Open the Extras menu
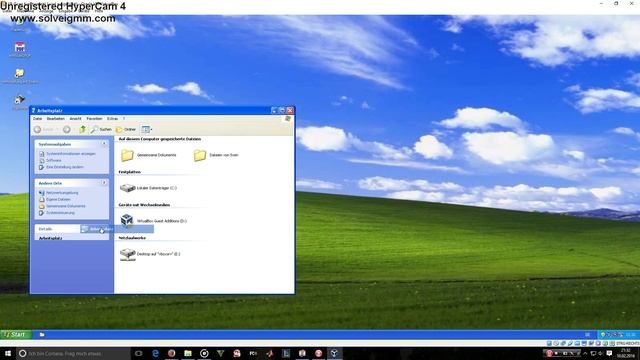The image size is (640, 360). (112, 119)
